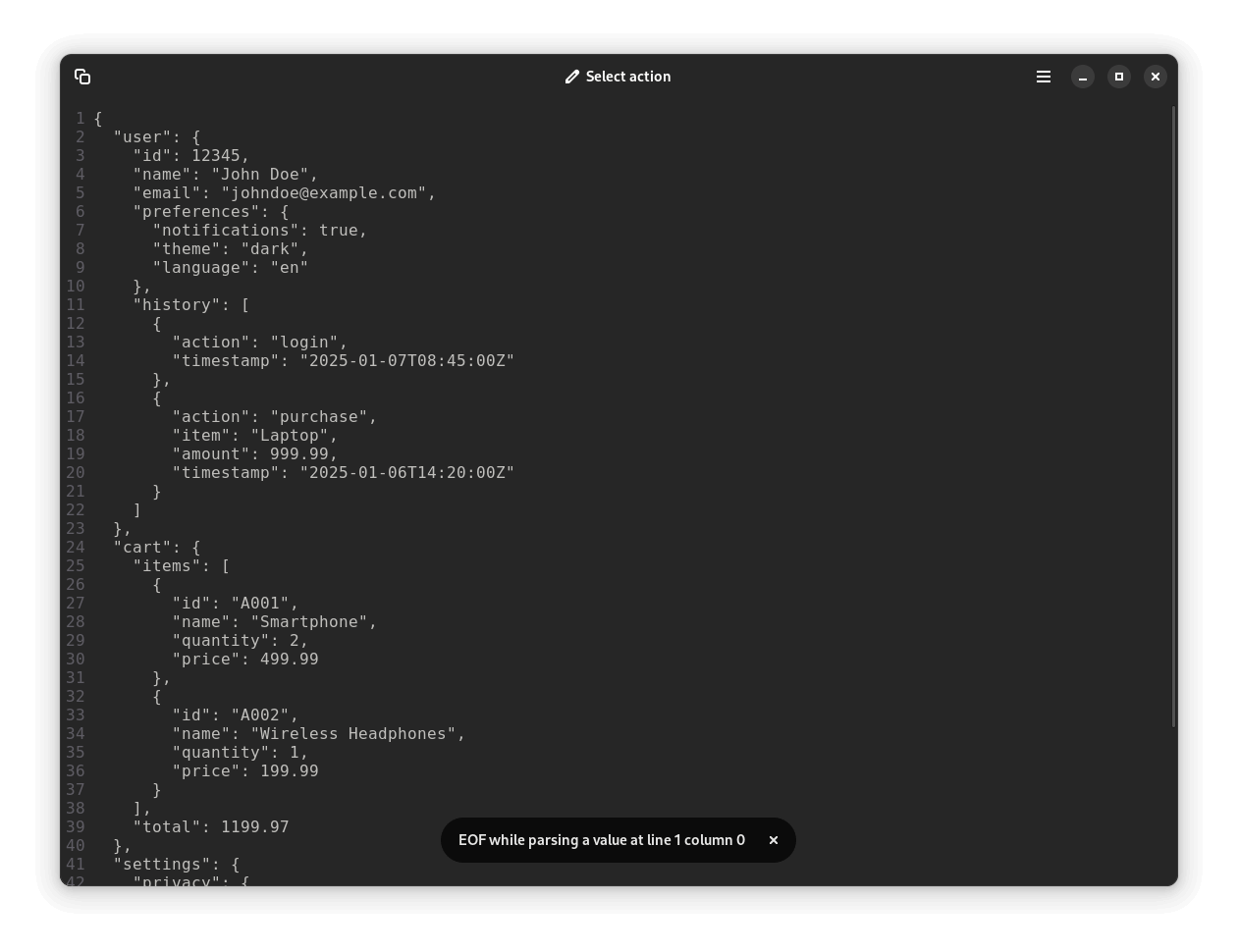
Task: Click the pencil icon beside Select action
Action: [572, 77]
